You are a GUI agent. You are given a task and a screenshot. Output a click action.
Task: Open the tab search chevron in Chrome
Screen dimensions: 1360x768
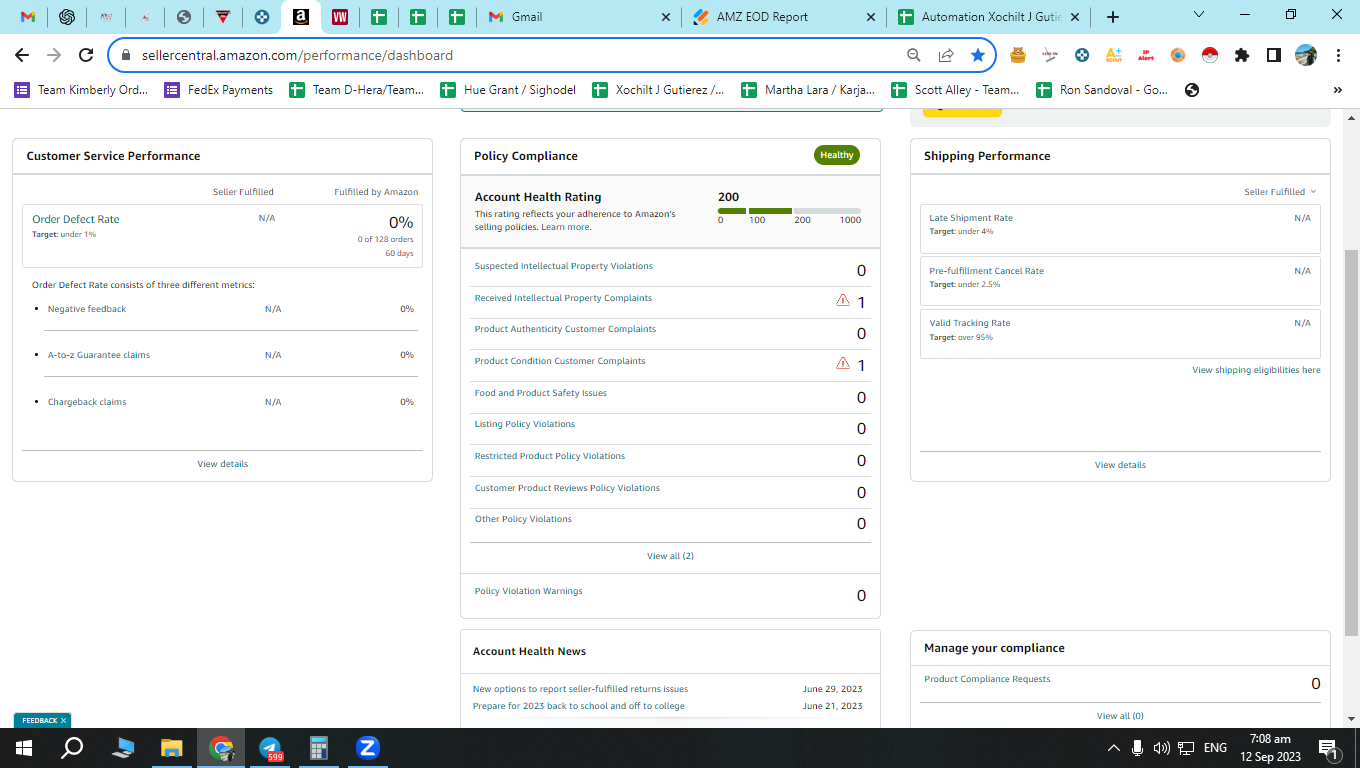click(1201, 15)
